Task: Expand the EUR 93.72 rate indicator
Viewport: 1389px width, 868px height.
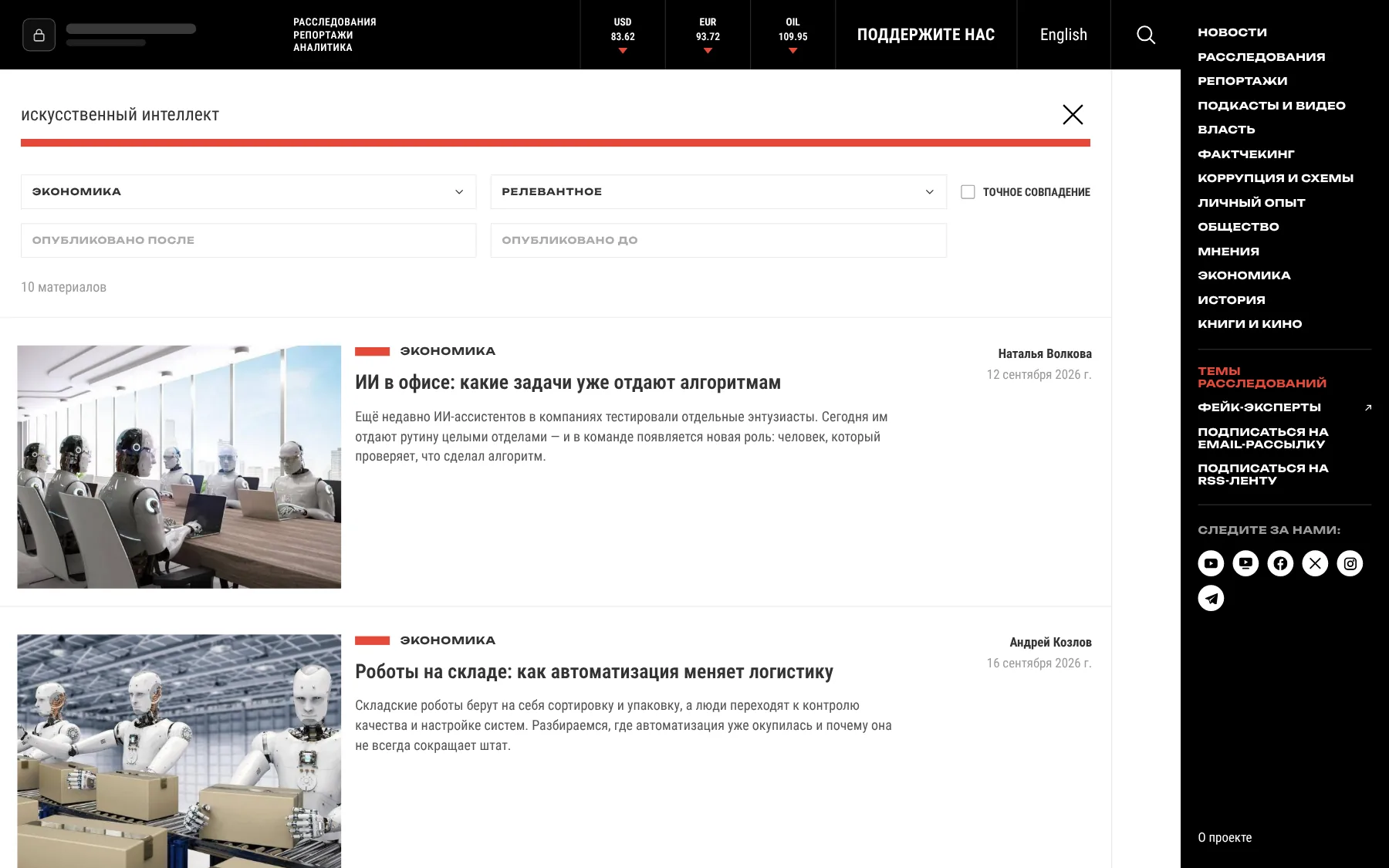Action: [708, 35]
